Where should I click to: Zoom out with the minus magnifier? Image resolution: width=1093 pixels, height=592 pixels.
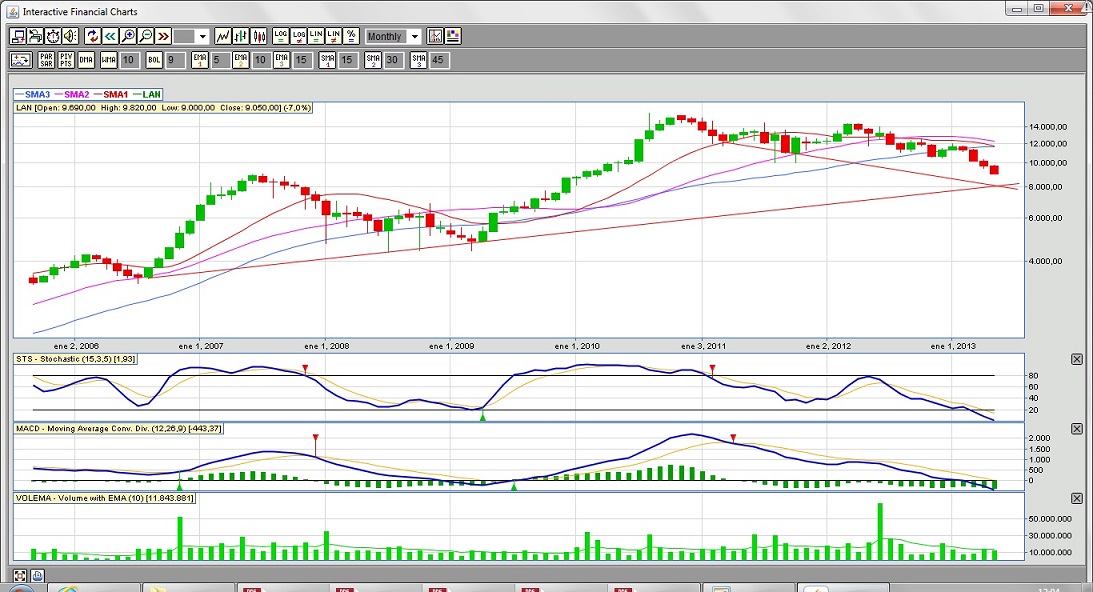point(146,36)
